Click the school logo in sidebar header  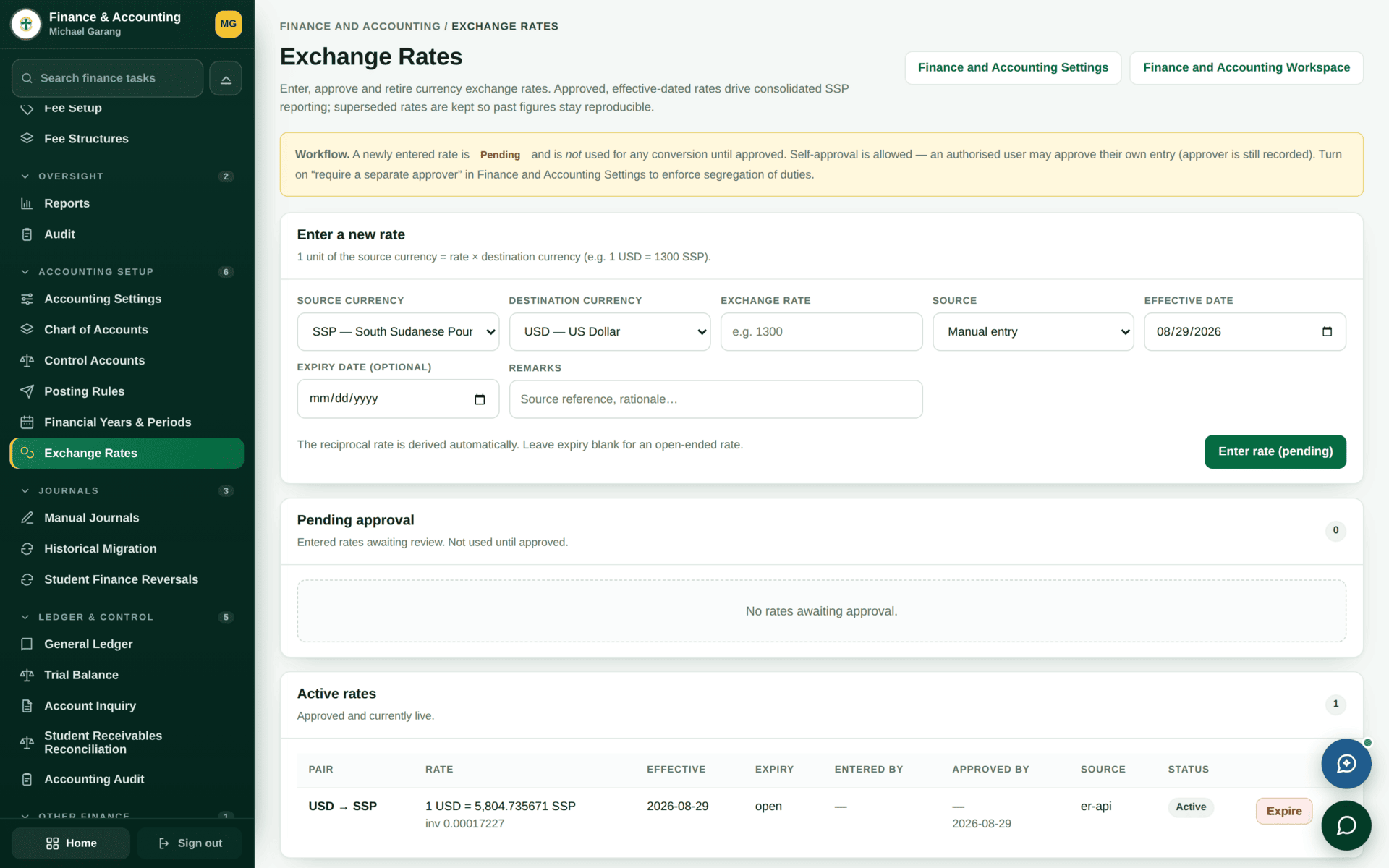coord(26,24)
